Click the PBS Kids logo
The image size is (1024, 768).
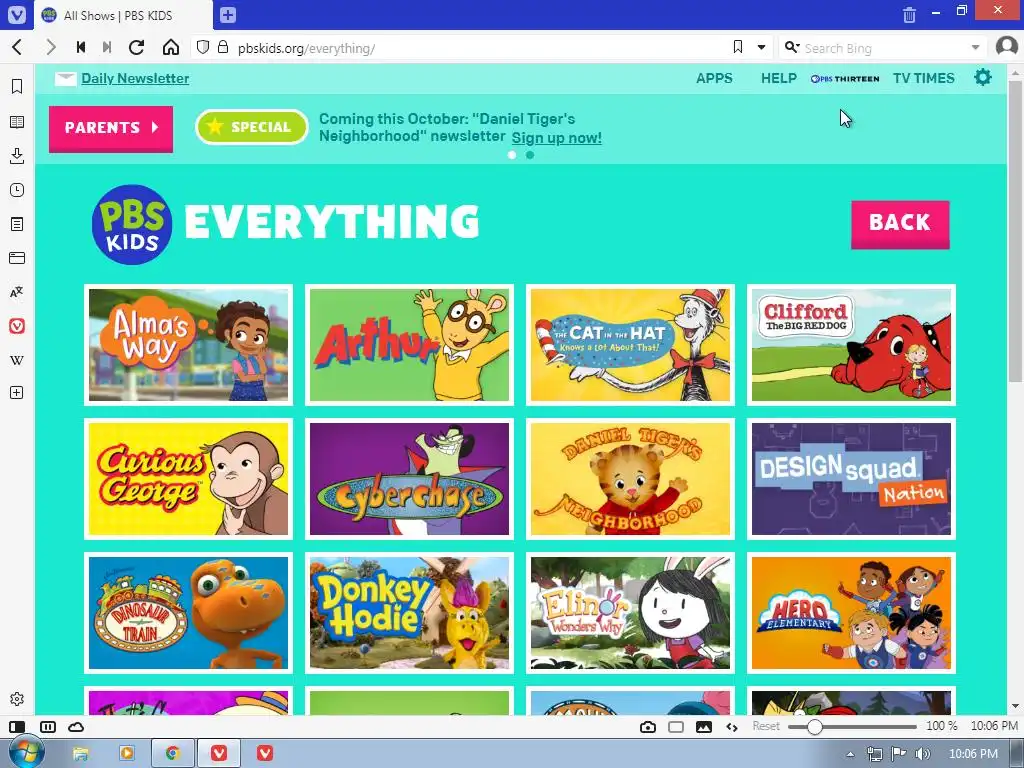point(132,224)
